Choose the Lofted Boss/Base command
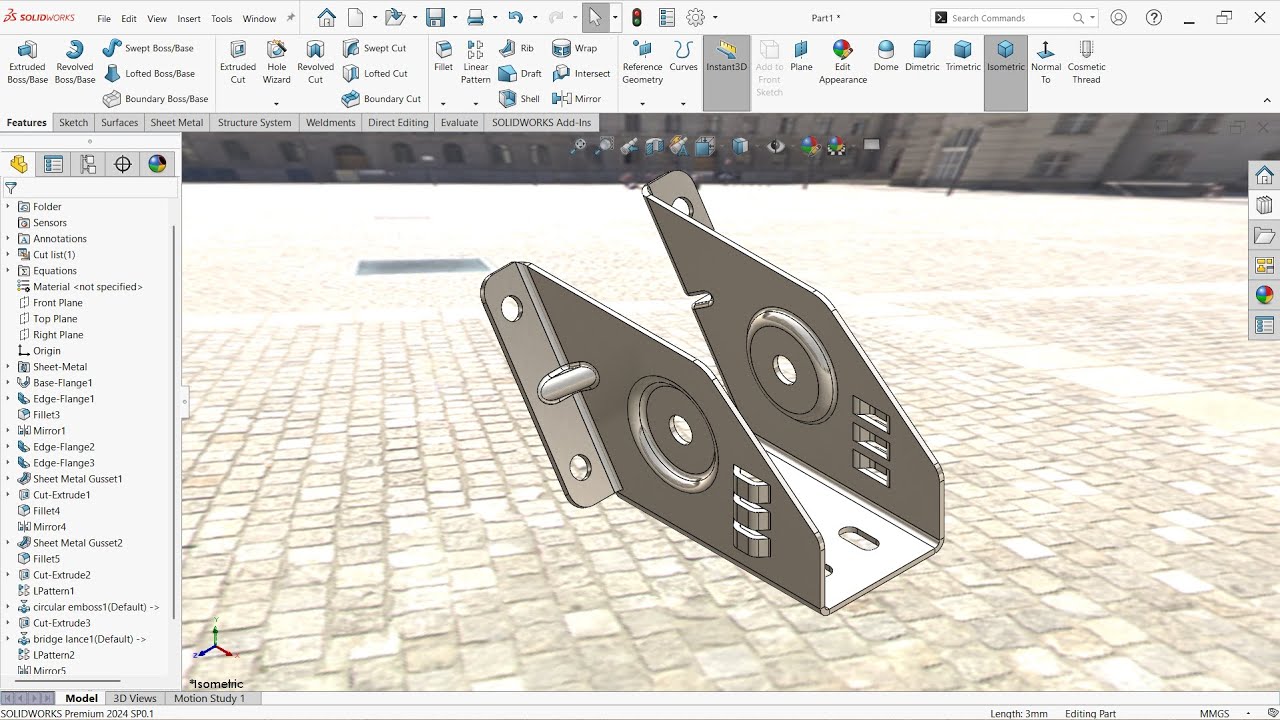1280x720 pixels. coord(148,73)
